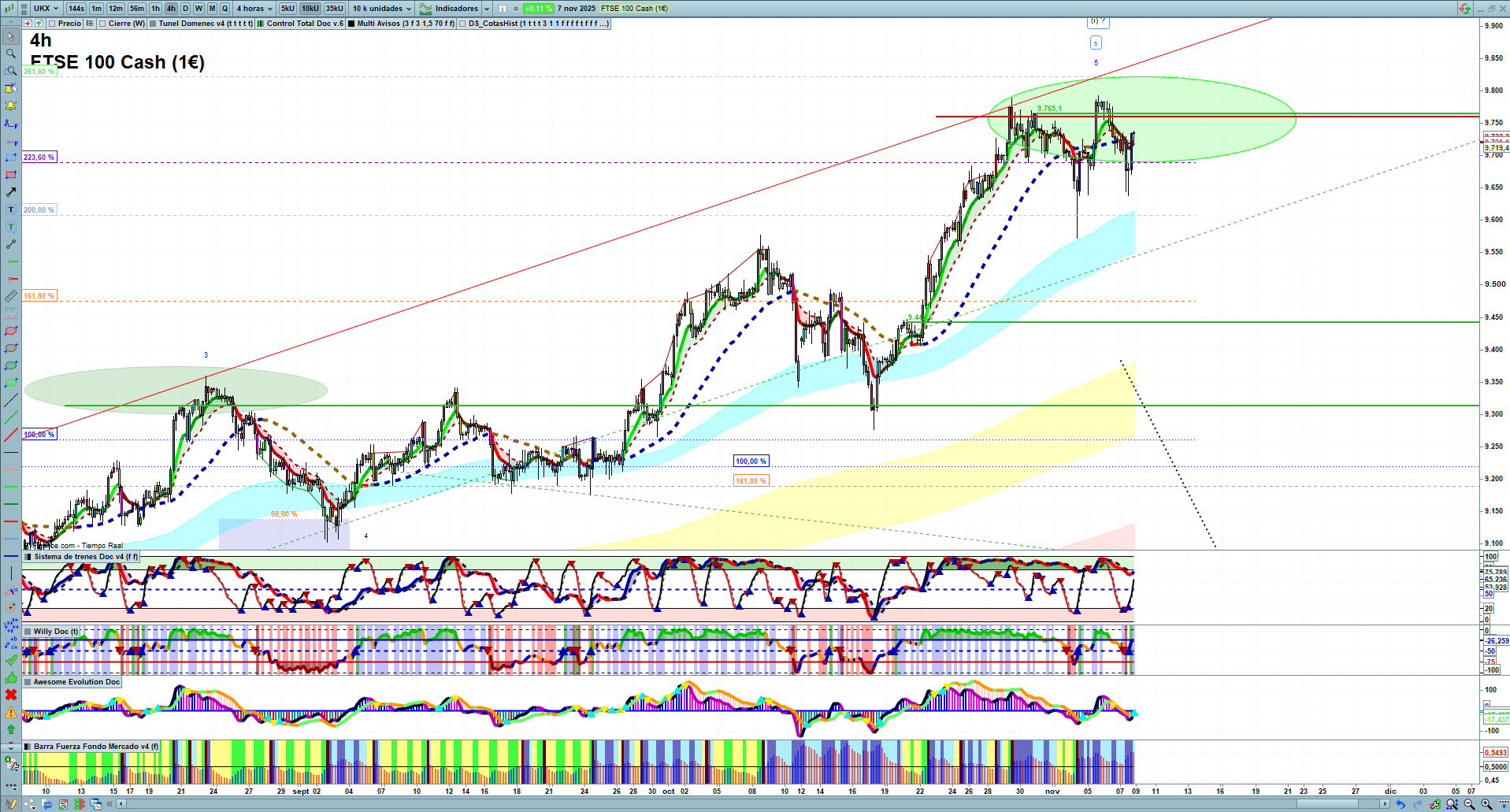Viewport: 1510px width, 812px height.
Task: Click the +0,11 % change label
Action: click(539, 9)
